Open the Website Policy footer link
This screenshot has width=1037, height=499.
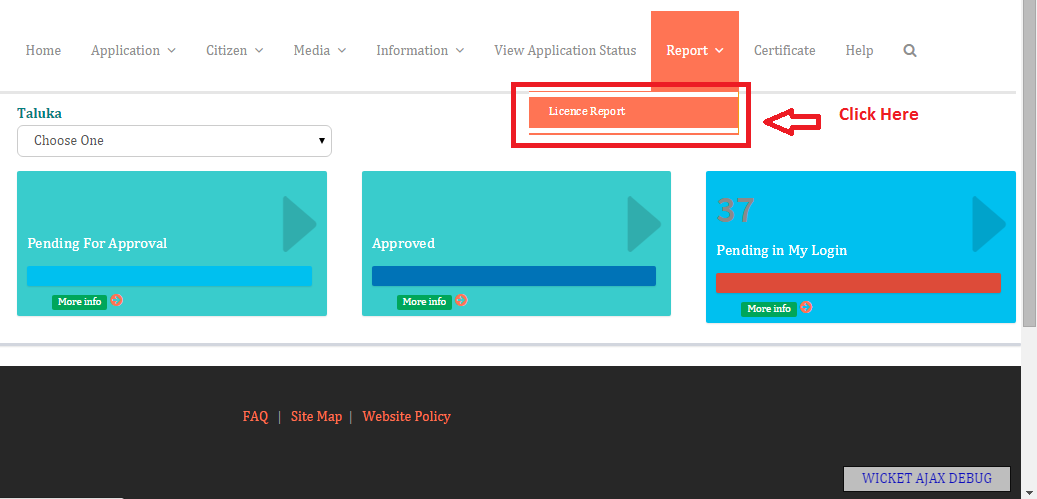pos(406,417)
